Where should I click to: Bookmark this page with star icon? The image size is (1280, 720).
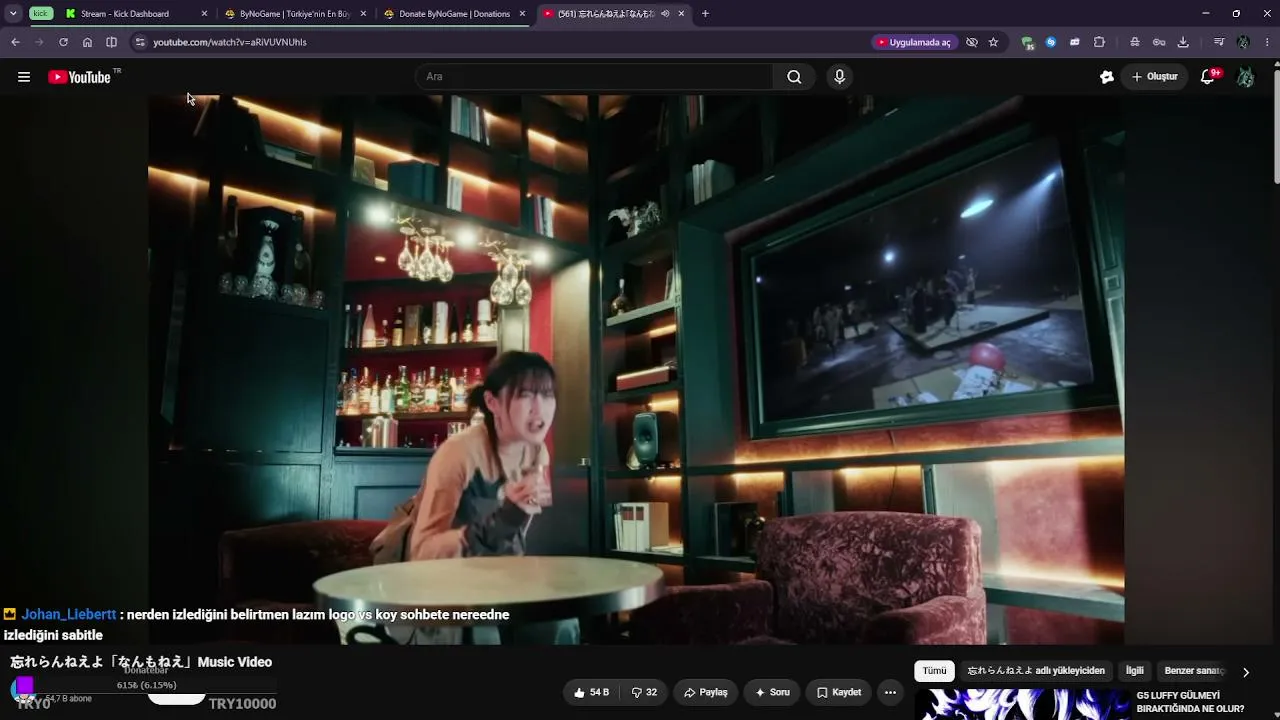[x=993, y=42]
